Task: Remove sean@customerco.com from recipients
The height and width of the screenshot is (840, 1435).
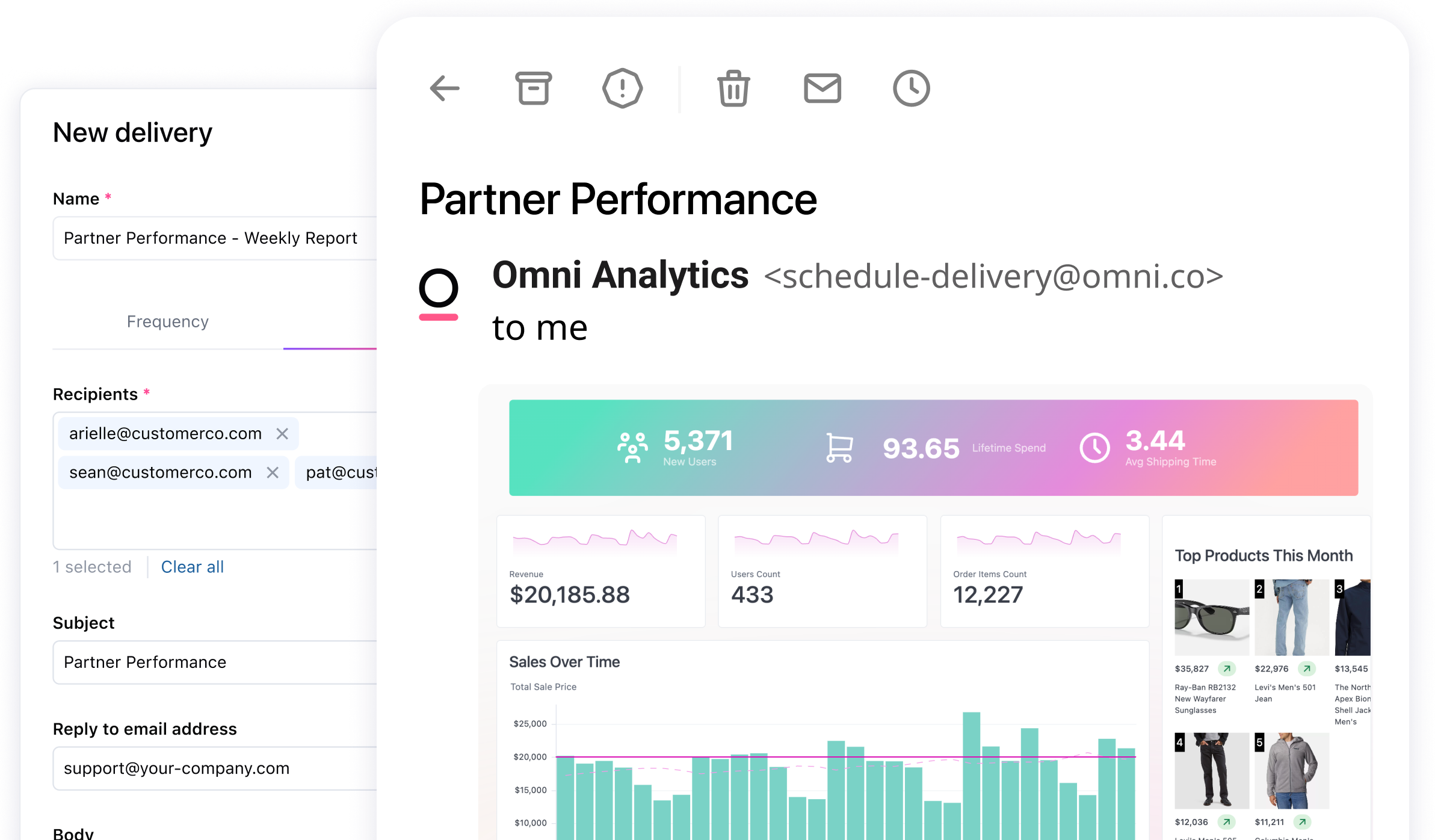Action: (x=273, y=472)
